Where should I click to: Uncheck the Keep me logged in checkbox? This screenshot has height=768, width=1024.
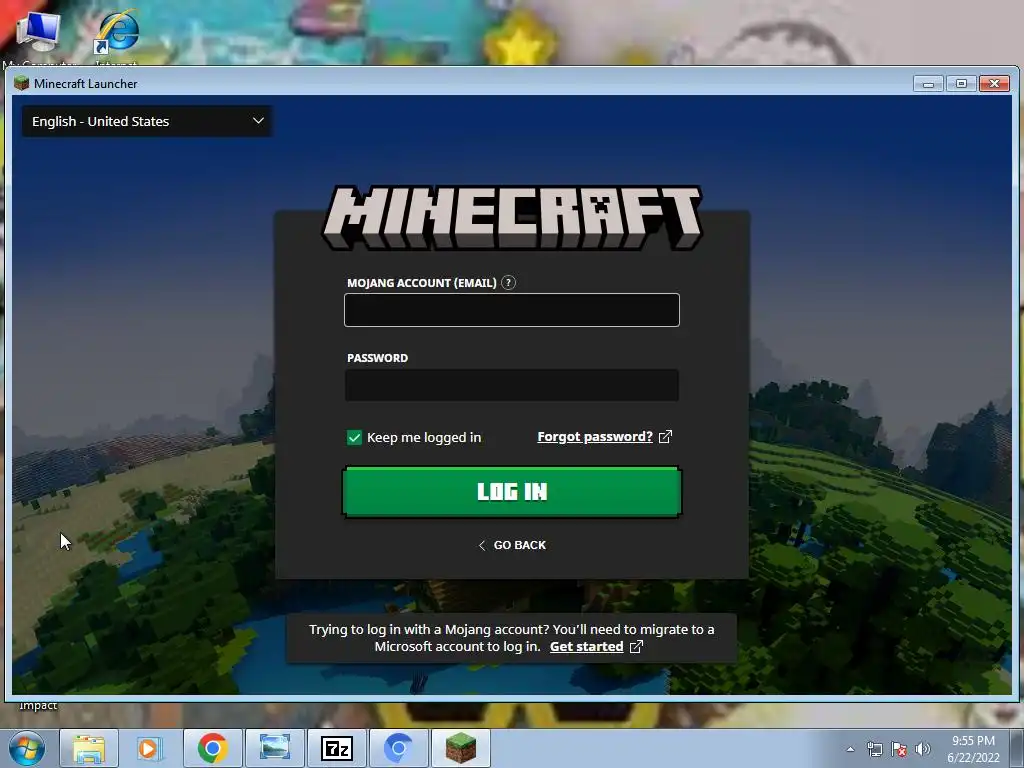coord(354,438)
